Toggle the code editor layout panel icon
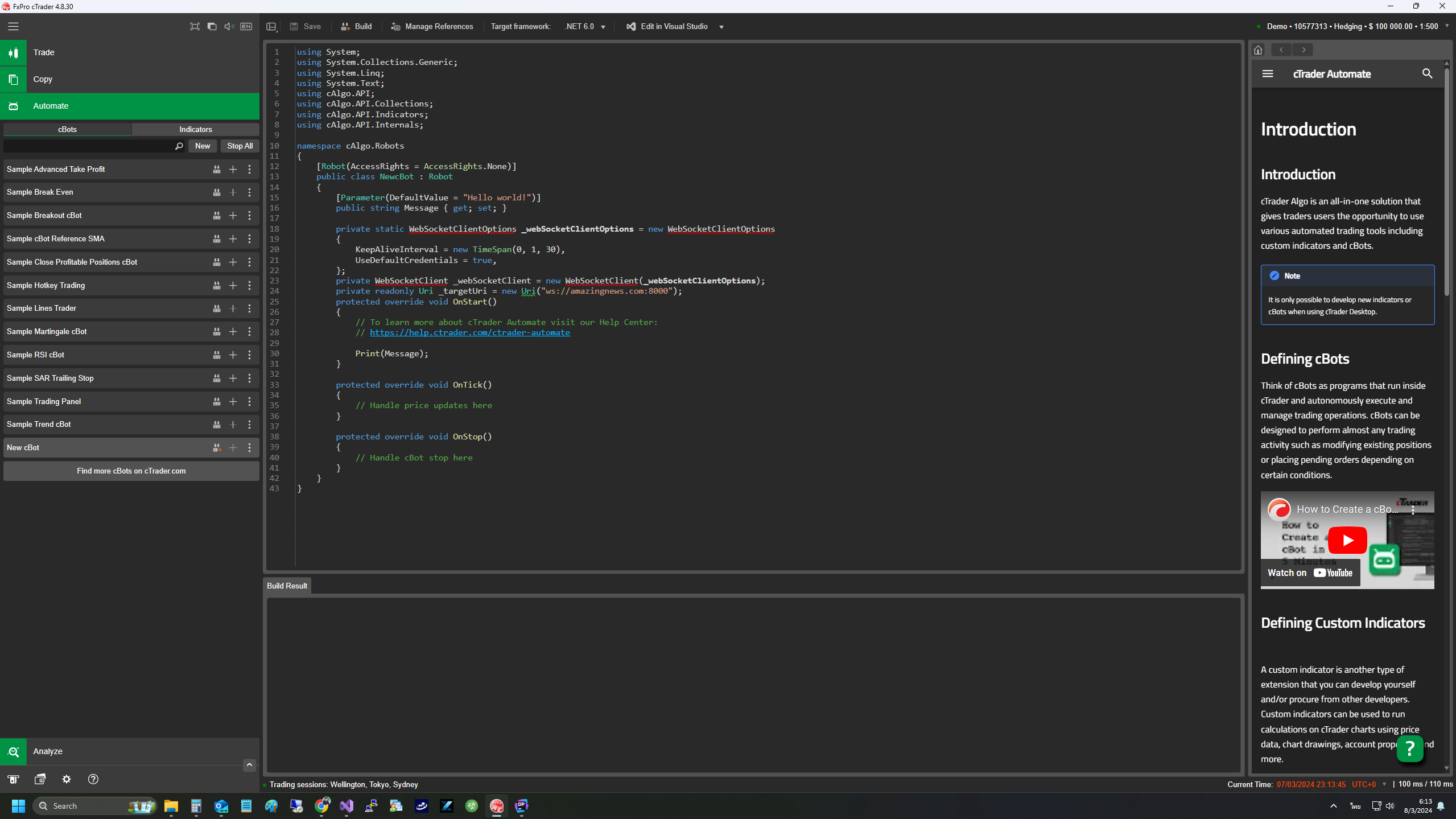1456x819 pixels. [x=271, y=27]
